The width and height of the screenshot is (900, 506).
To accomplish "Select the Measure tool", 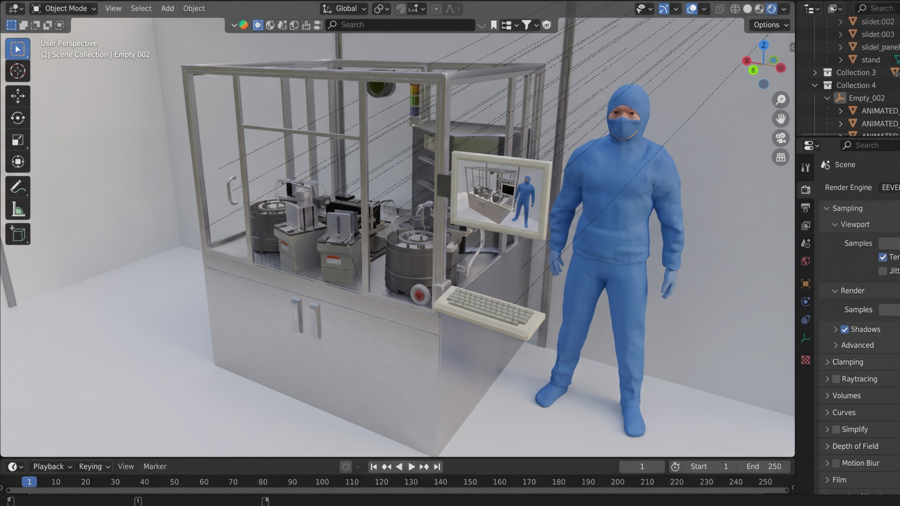I will (17, 209).
